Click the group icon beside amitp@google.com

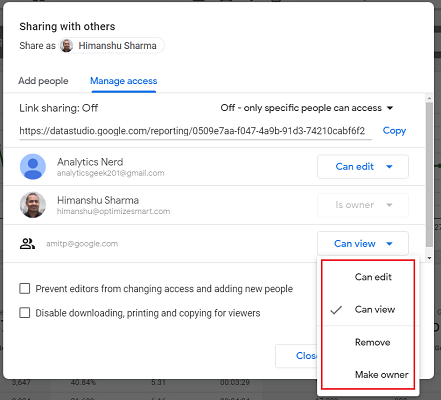point(27,244)
